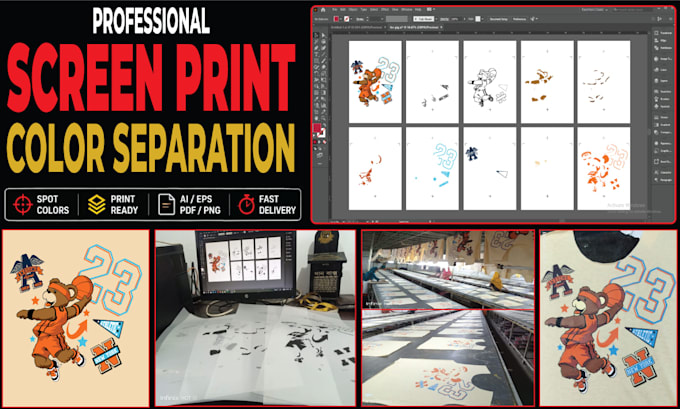Click the bear artwork preview on beige background
Viewport: 680px width, 409px height.
75,318
